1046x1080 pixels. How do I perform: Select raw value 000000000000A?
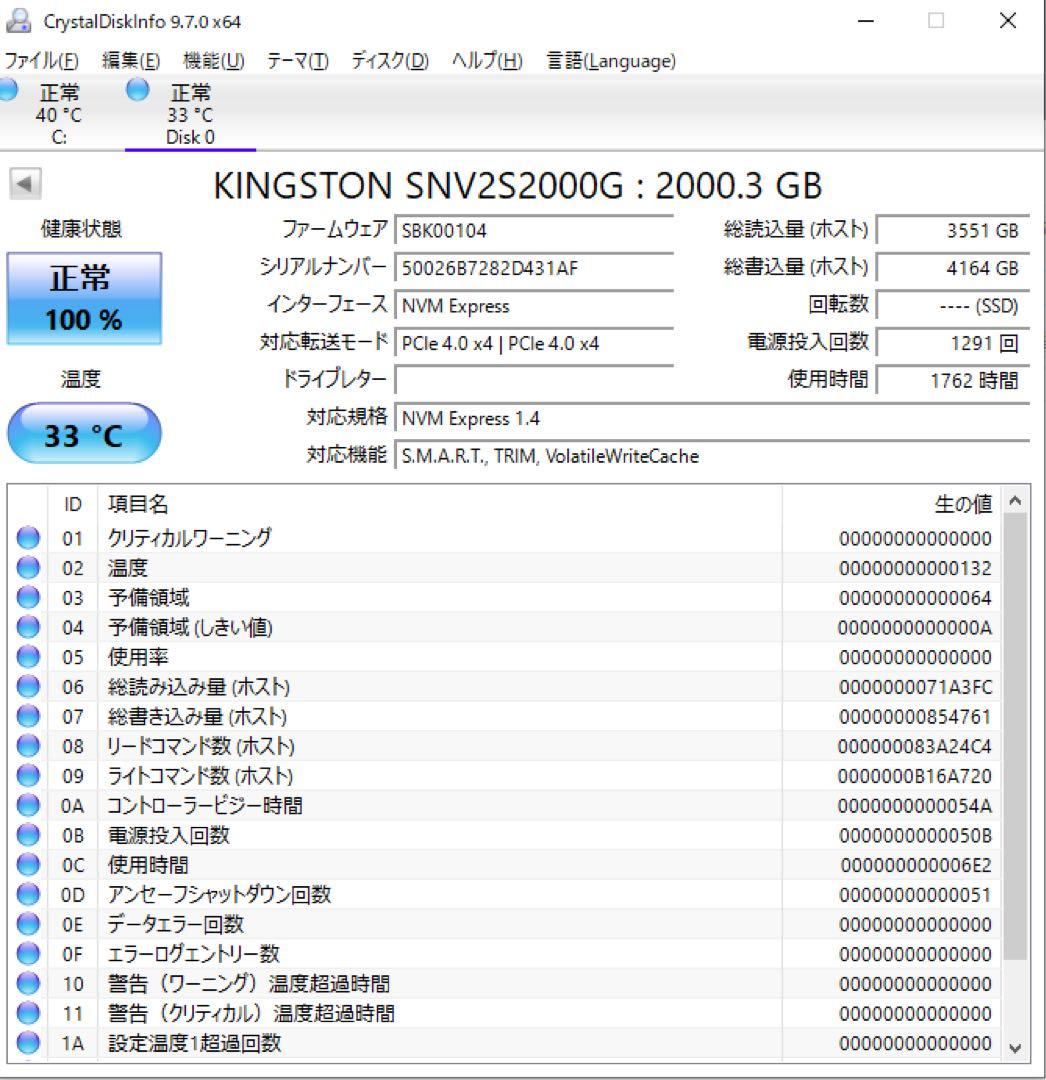(x=915, y=627)
